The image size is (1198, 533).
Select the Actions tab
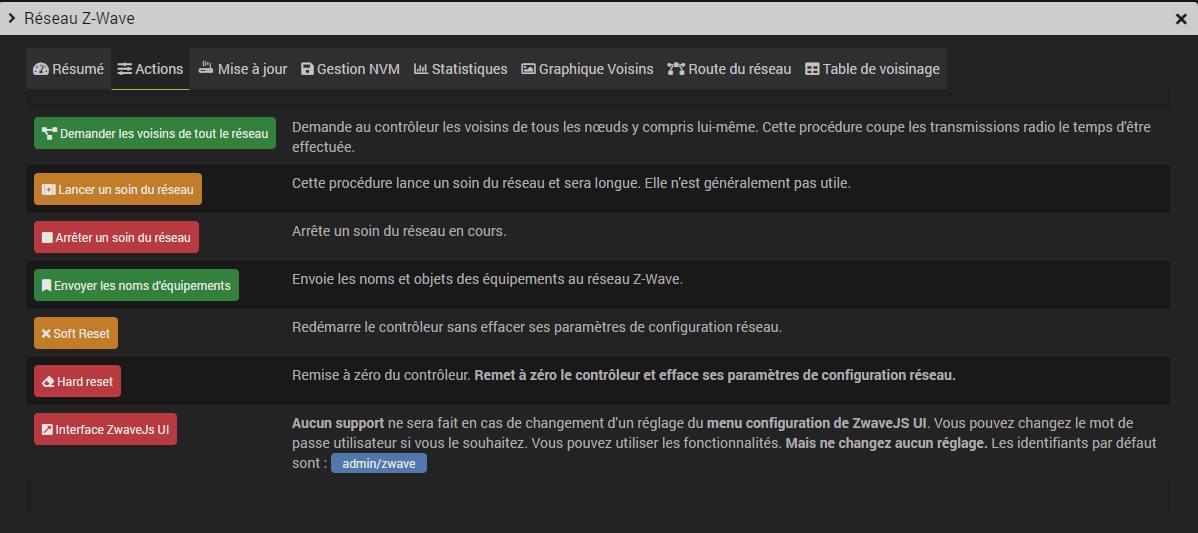(x=151, y=69)
